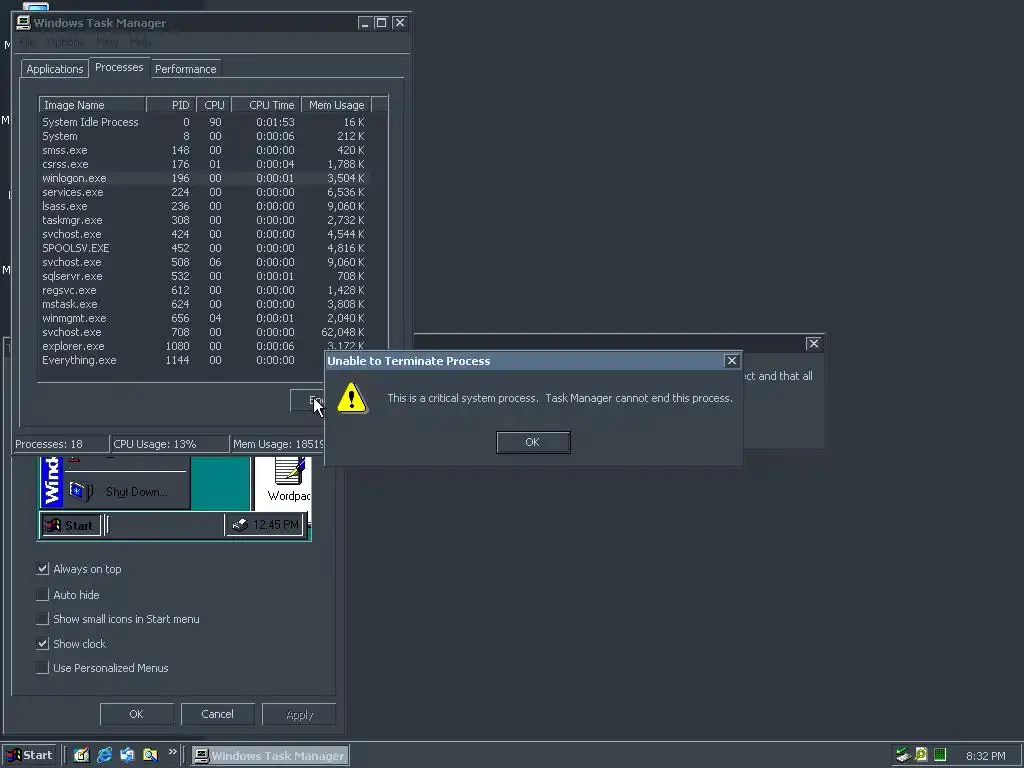
Task: Select the winmgmt.exe process row
Action: (x=203, y=318)
